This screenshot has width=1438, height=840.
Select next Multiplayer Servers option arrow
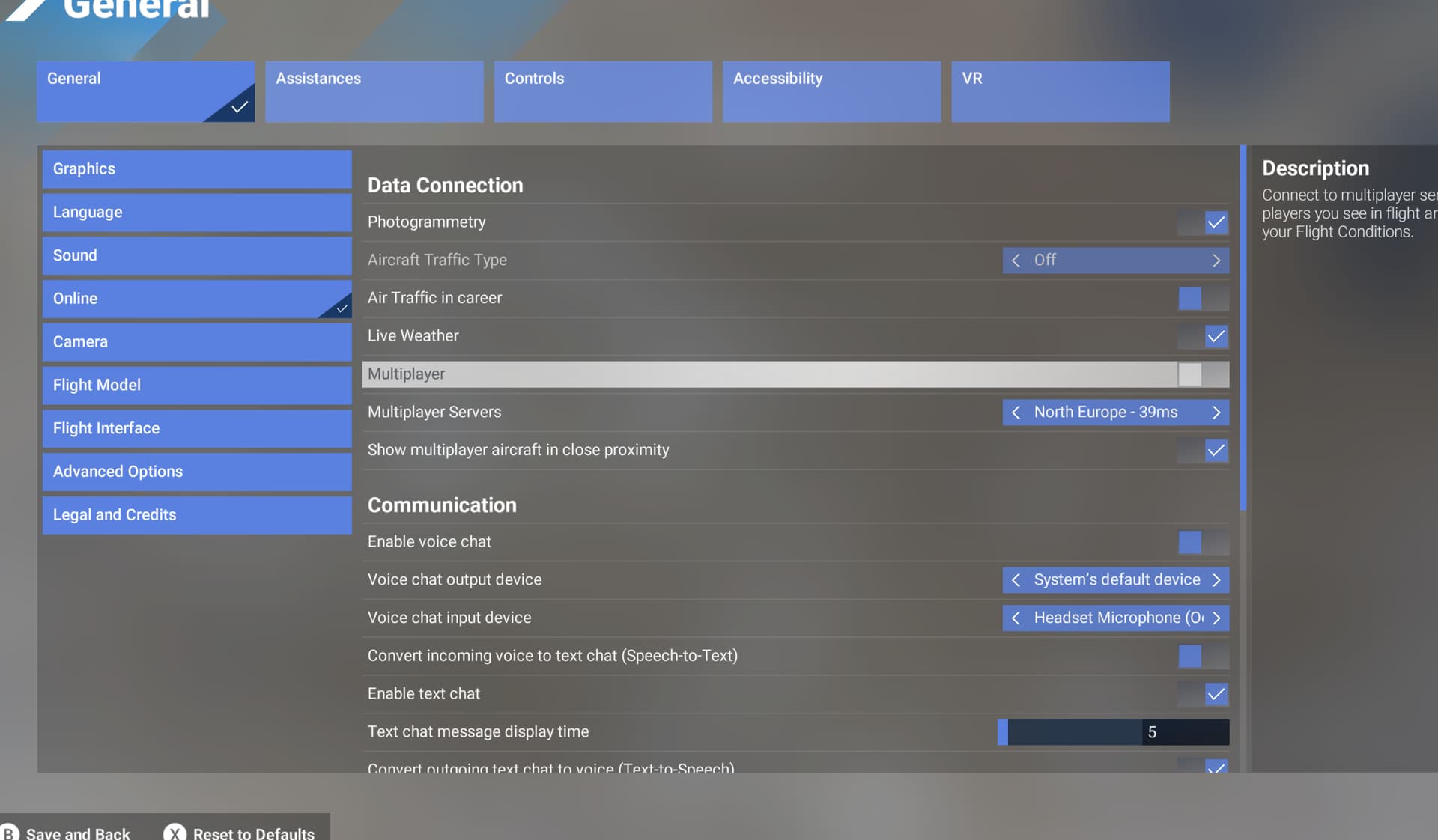[x=1216, y=413]
